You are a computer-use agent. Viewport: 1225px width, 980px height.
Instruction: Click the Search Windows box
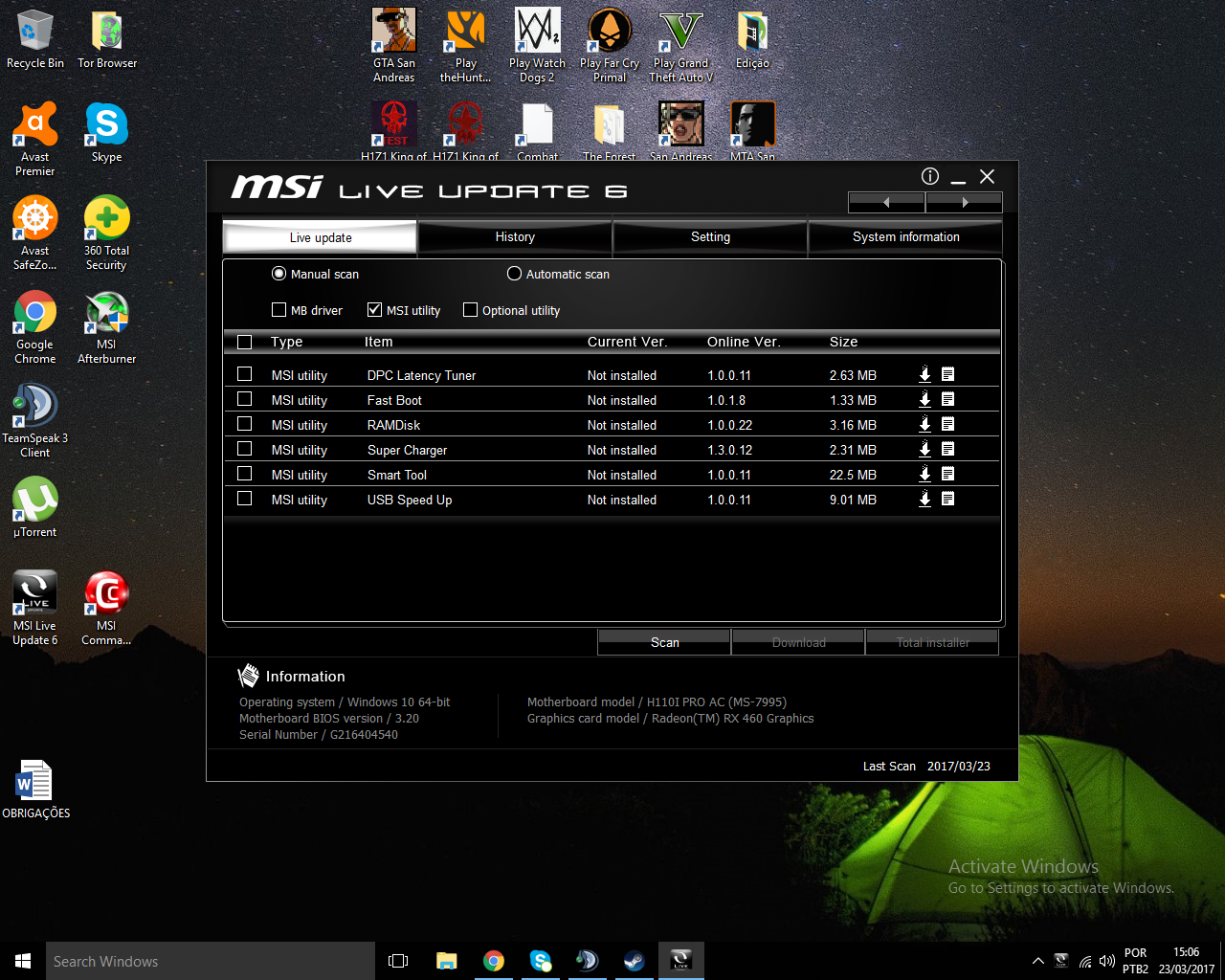tap(211, 961)
